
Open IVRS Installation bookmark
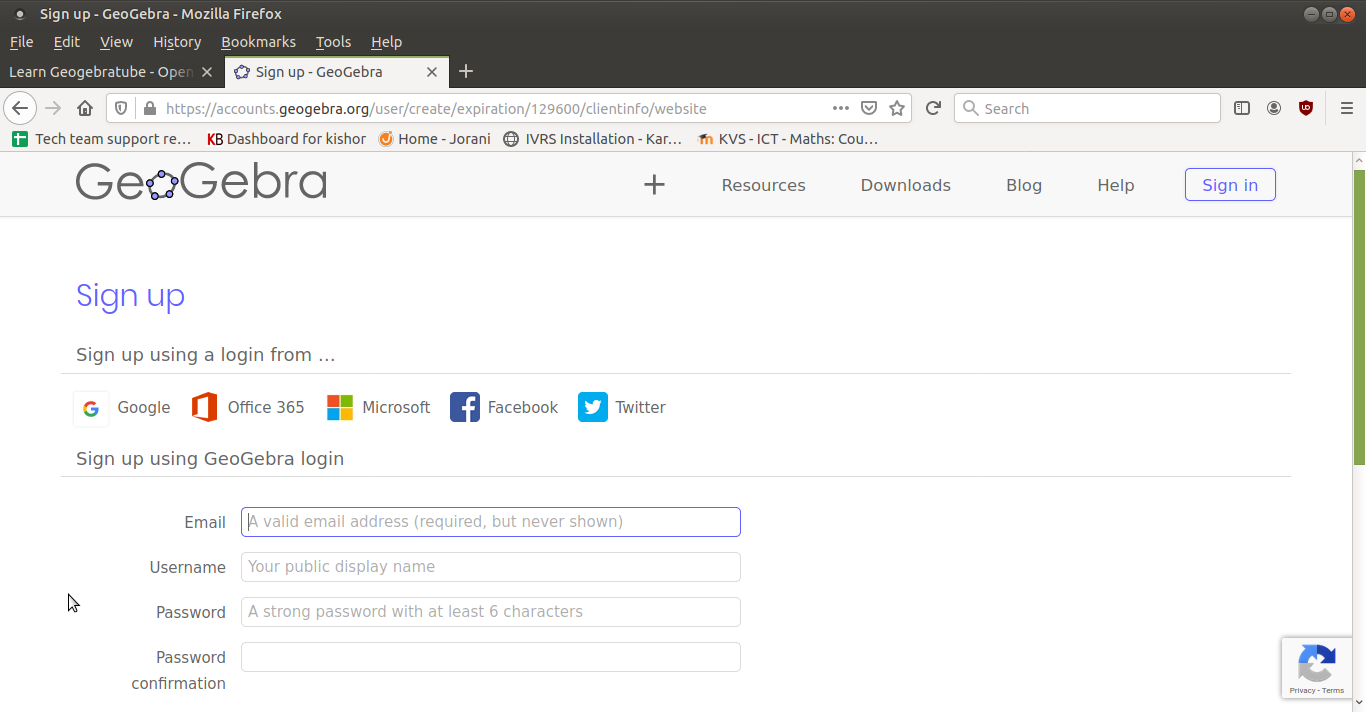coord(592,139)
